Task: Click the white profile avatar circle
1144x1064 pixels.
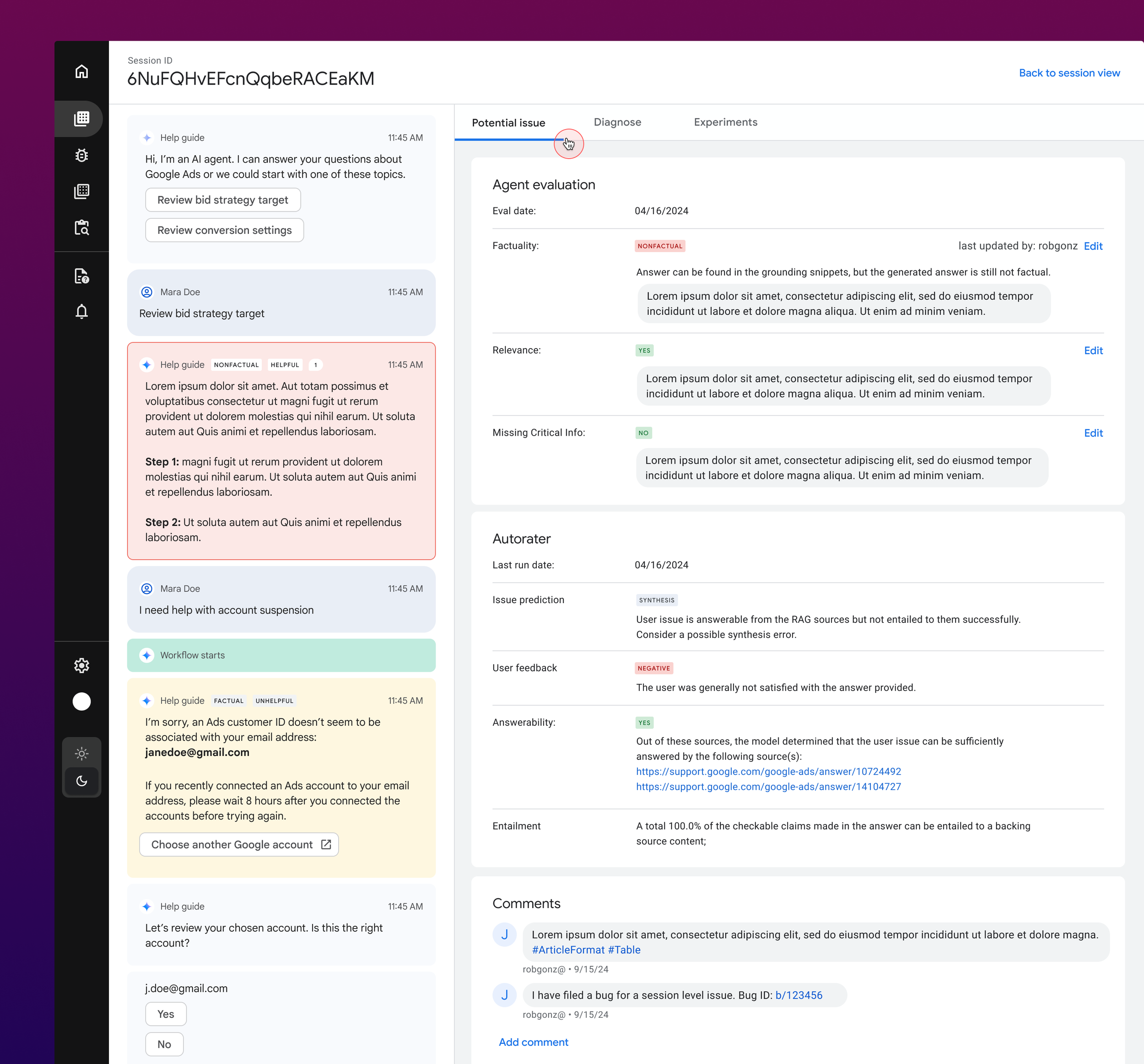Action: [x=82, y=702]
